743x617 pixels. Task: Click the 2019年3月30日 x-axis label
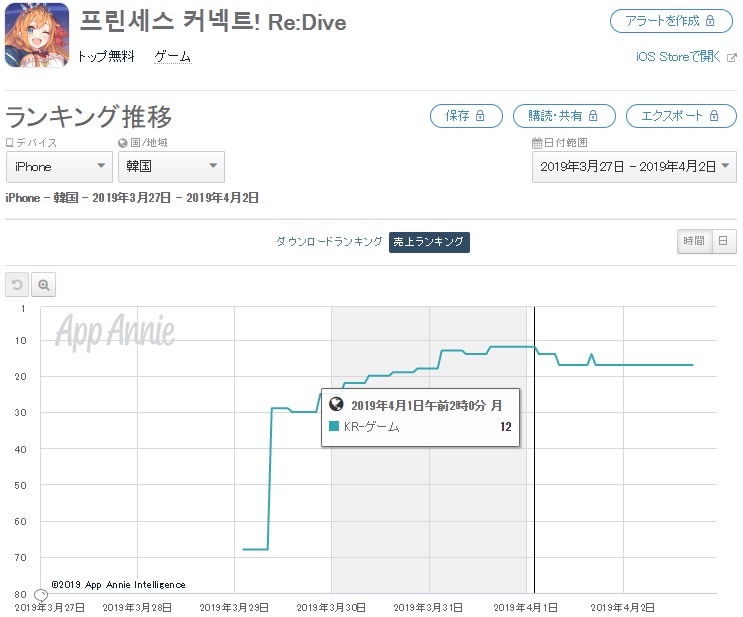(331, 608)
